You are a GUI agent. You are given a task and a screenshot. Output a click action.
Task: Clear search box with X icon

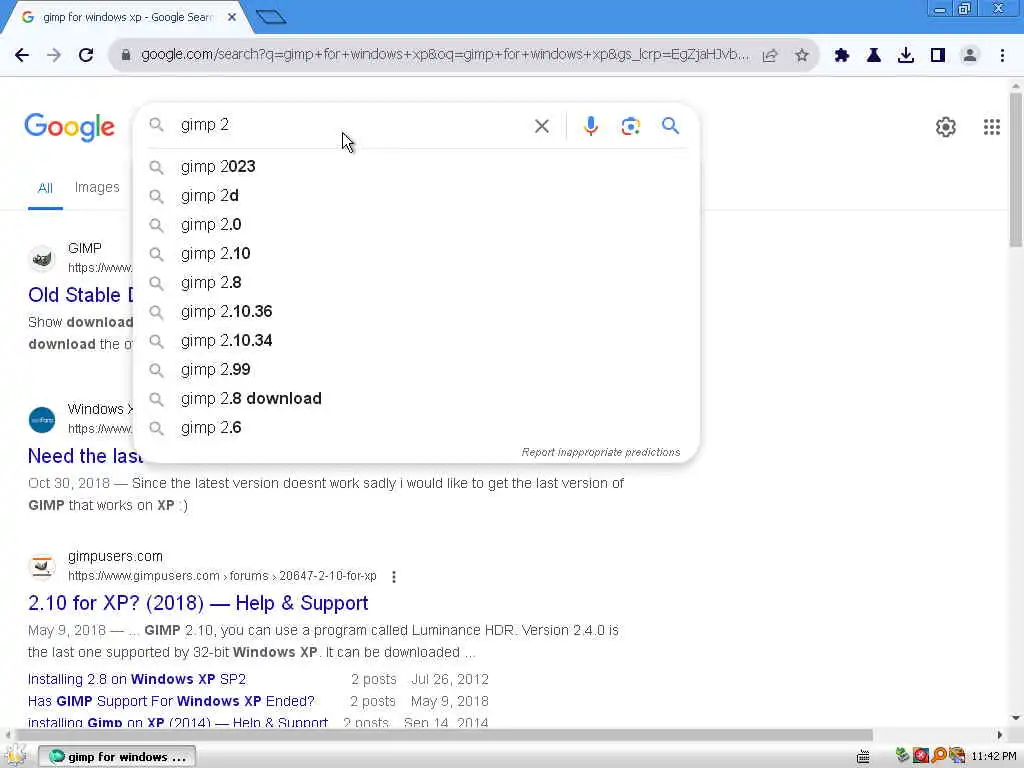pyautogui.click(x=541, y=126)
